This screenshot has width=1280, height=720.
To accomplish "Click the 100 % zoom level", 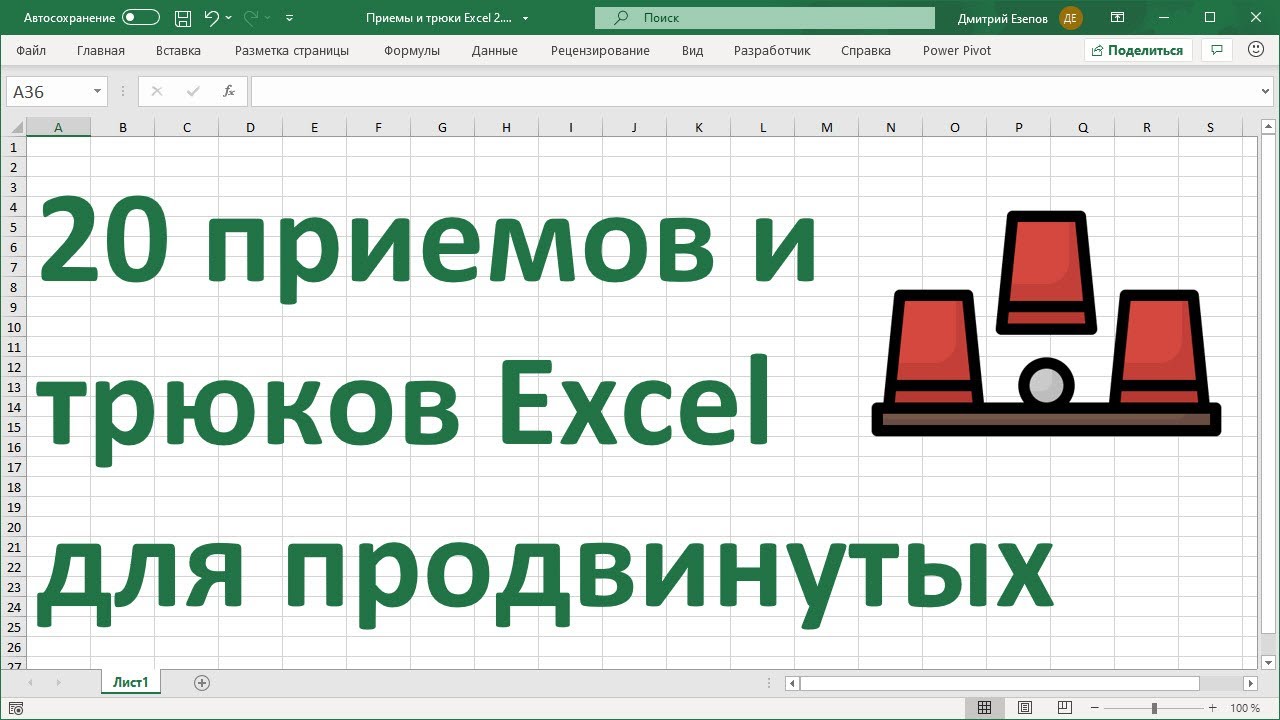I will (x=1245, y=708).
